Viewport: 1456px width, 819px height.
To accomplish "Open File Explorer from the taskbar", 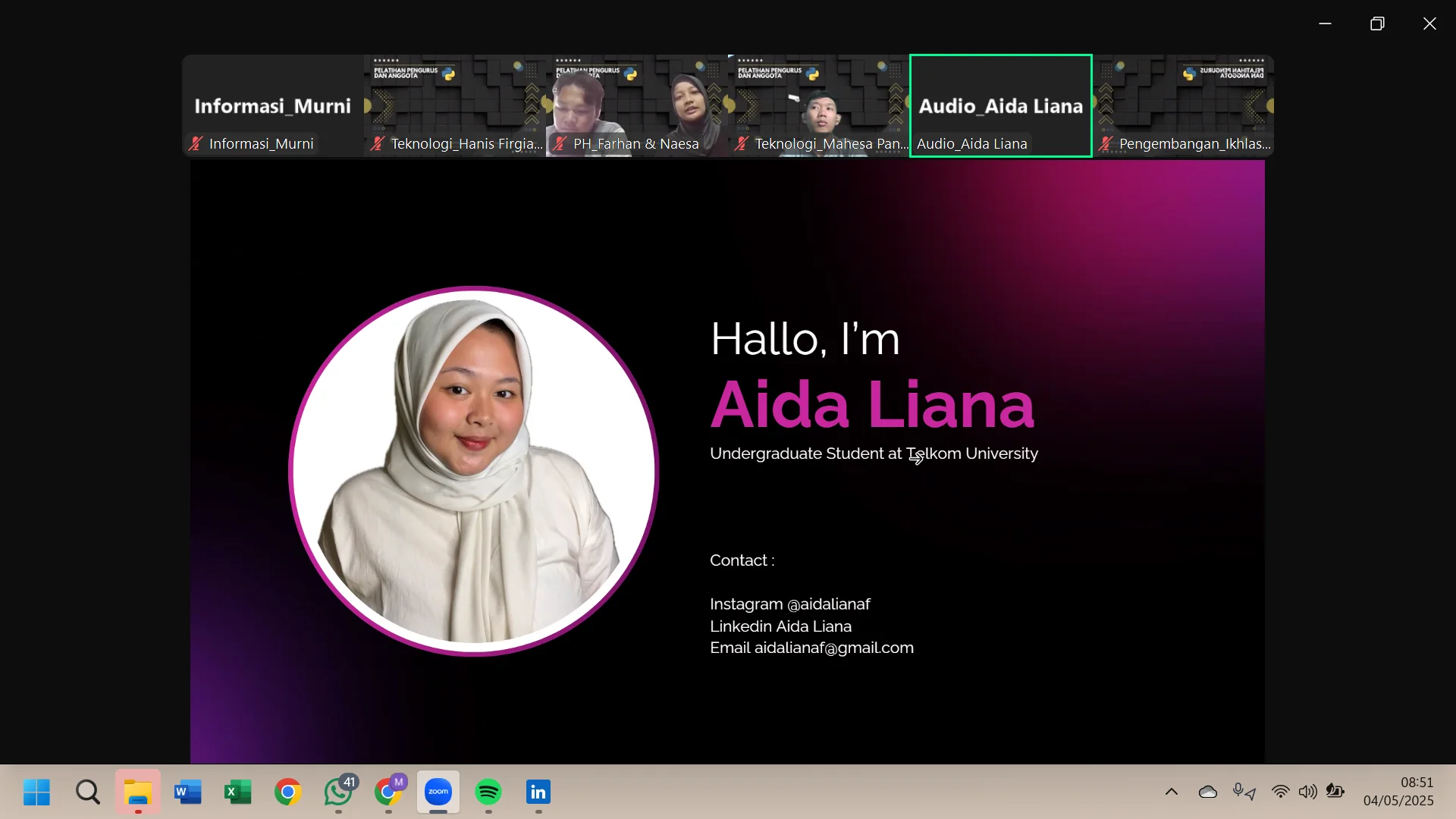I will click(138, 792).
